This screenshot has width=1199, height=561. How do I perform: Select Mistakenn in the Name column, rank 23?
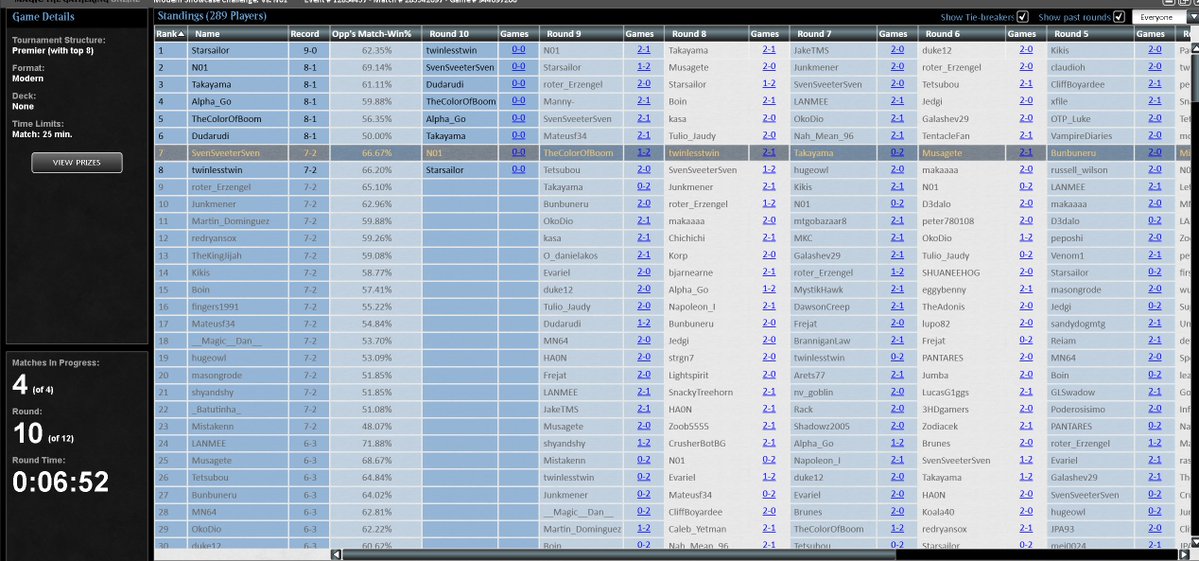[213, 426]
